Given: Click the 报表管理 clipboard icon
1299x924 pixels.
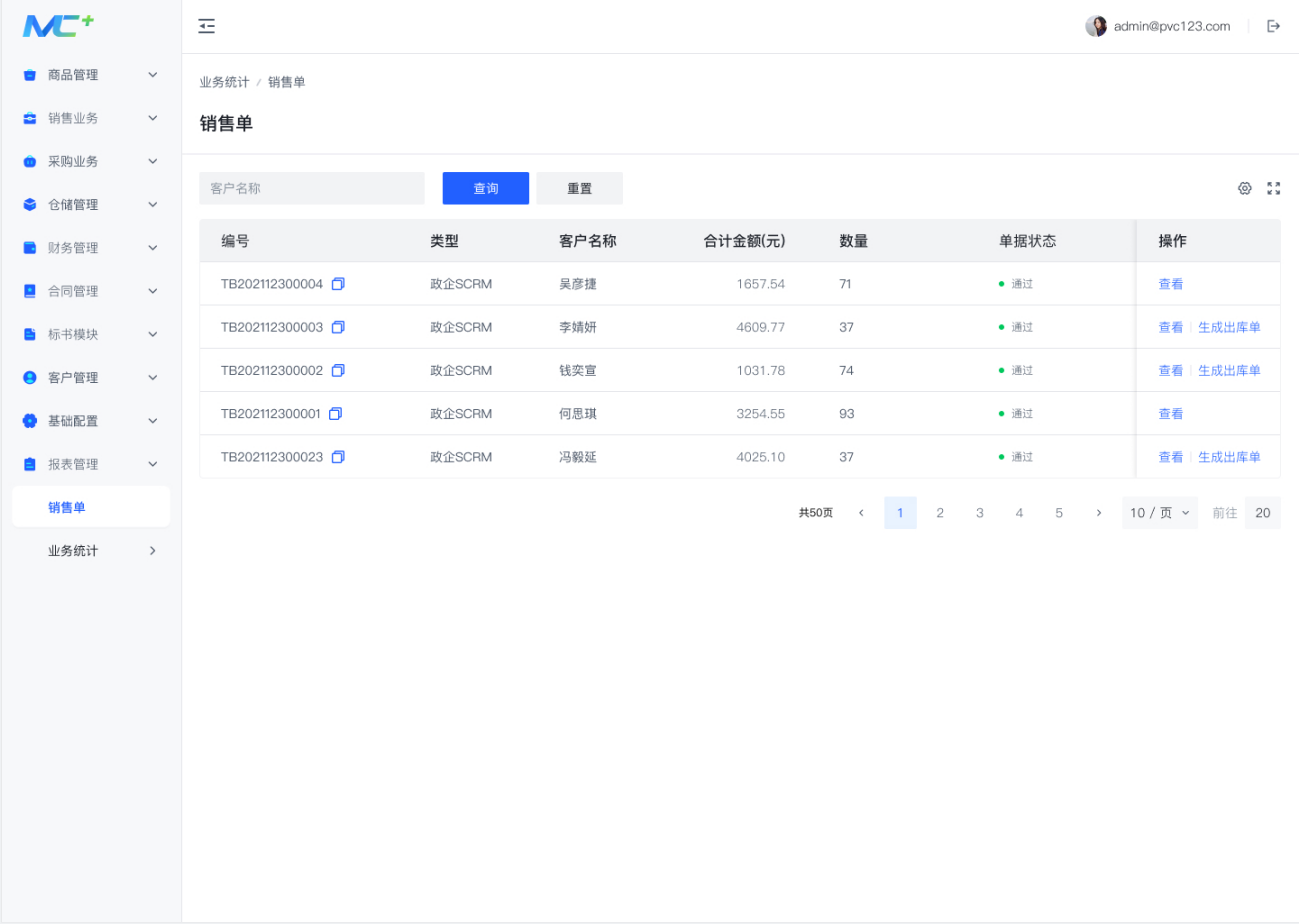Looking at the screenshot, I should coord(30,464).
